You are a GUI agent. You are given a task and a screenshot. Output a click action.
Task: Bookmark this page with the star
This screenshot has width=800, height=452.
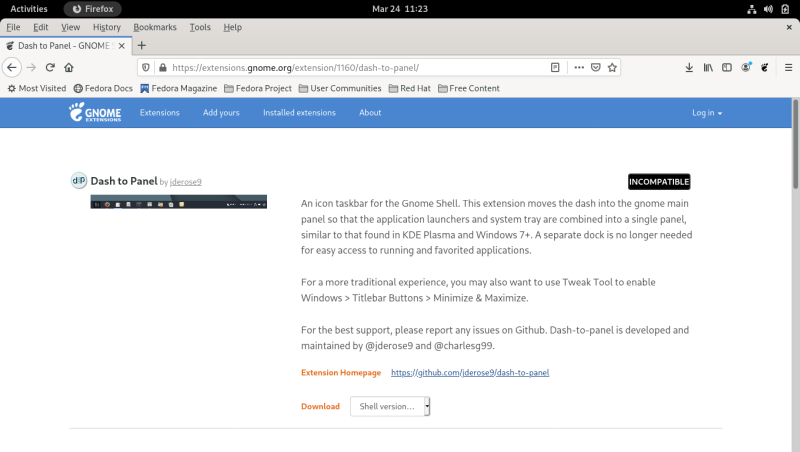(x=612, y=67)
